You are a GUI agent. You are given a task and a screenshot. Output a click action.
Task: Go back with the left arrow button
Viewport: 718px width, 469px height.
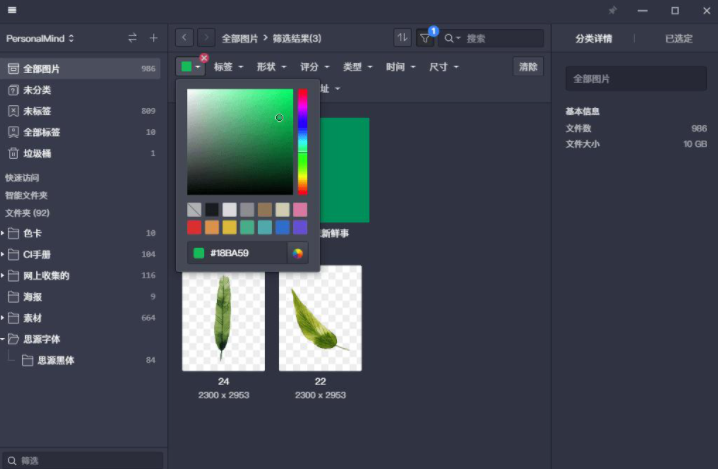point(184,38)
